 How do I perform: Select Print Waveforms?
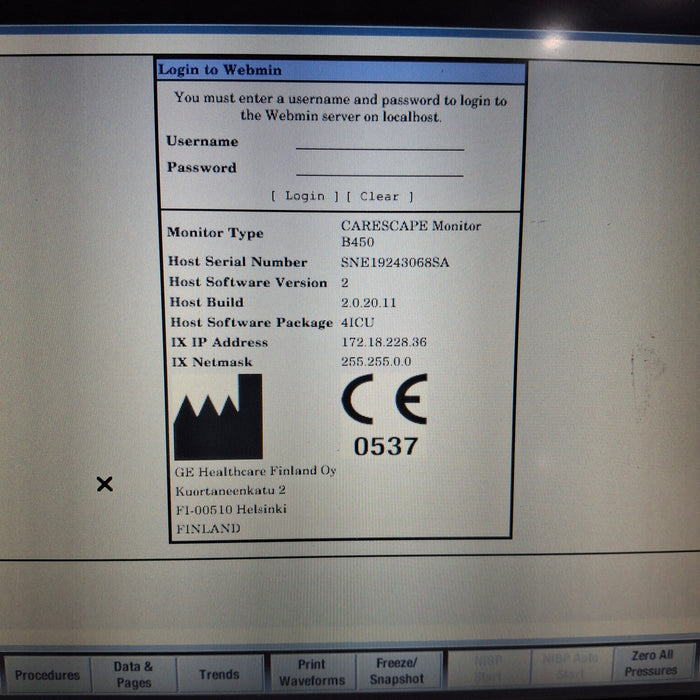(312, 672)
